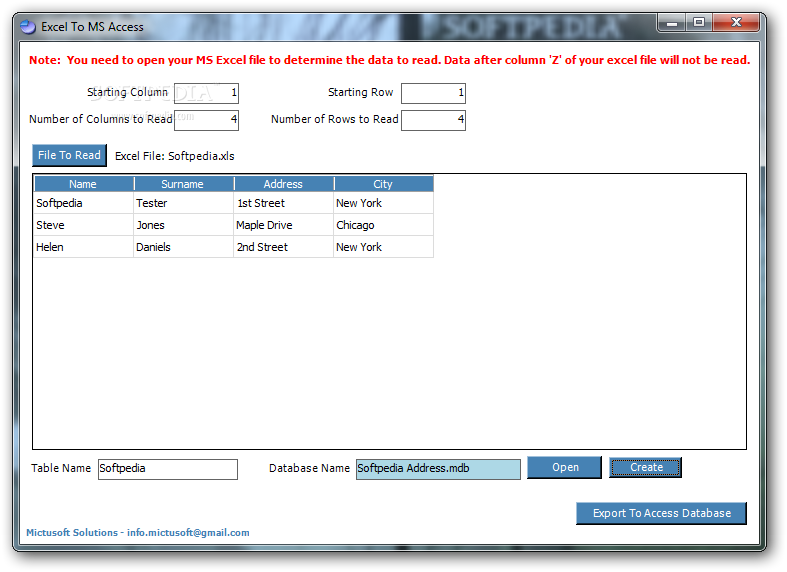Click the Excel File: Softpedia.xls label

[175, 156]
